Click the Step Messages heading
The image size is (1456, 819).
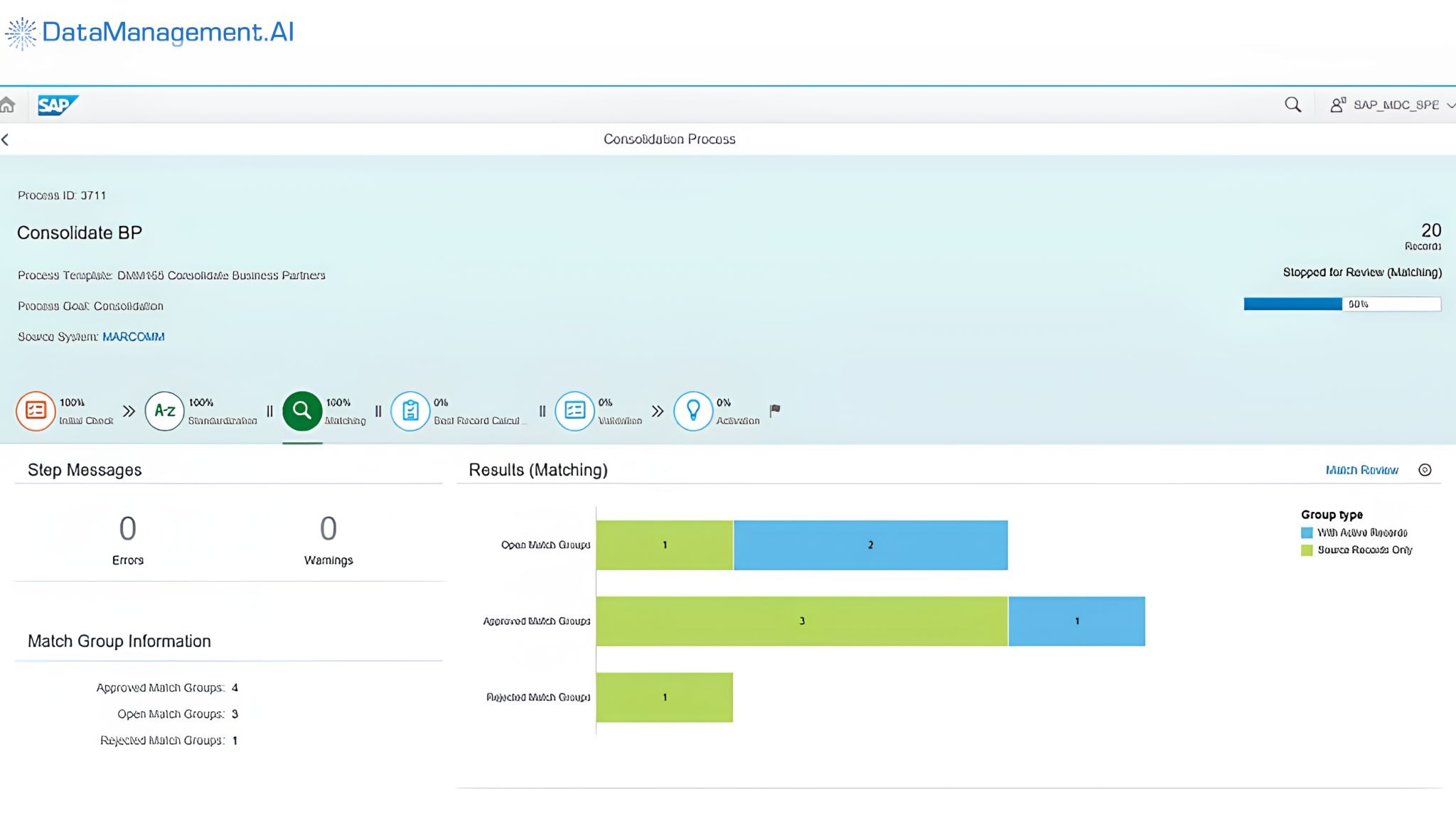[85, 471]
